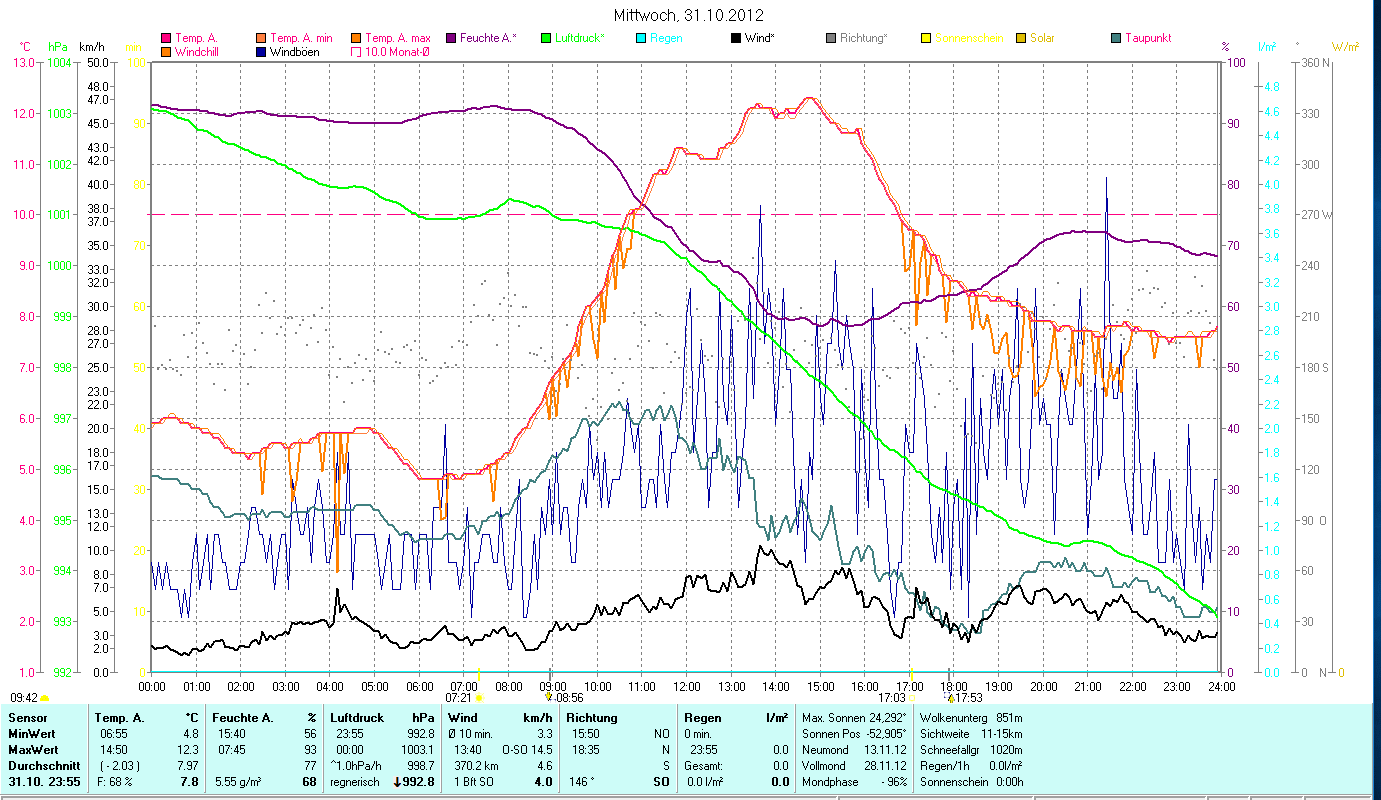
Task: Click the gray Richtung* legend swatch
Action: coord(831,38)
